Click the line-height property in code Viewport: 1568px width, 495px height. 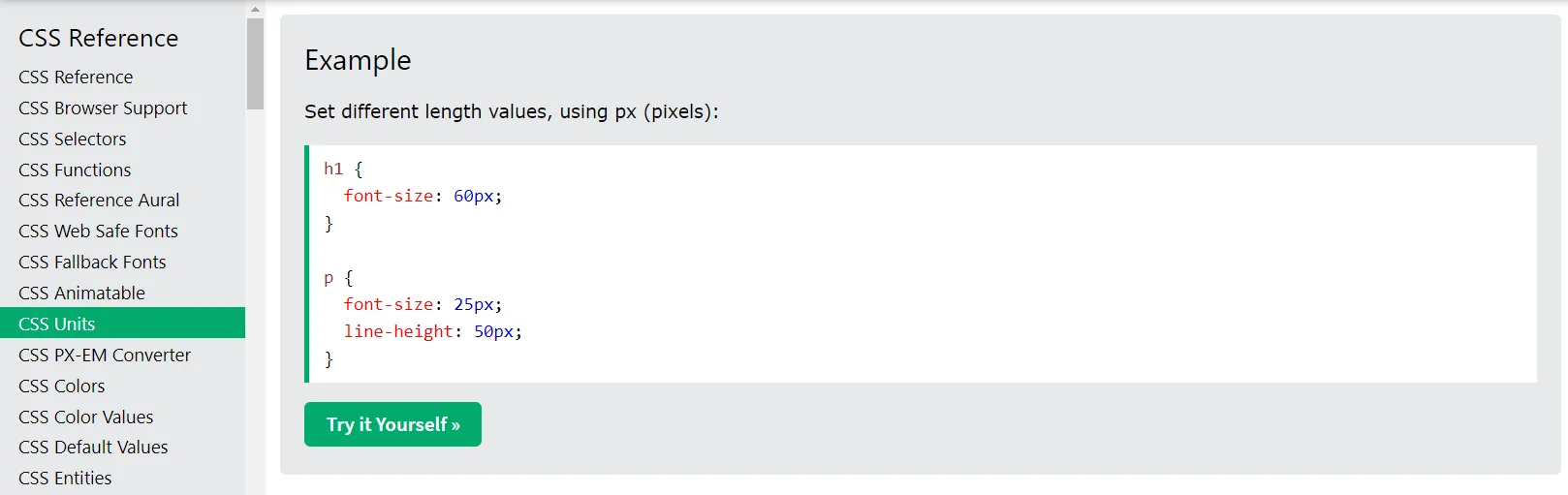398,332
